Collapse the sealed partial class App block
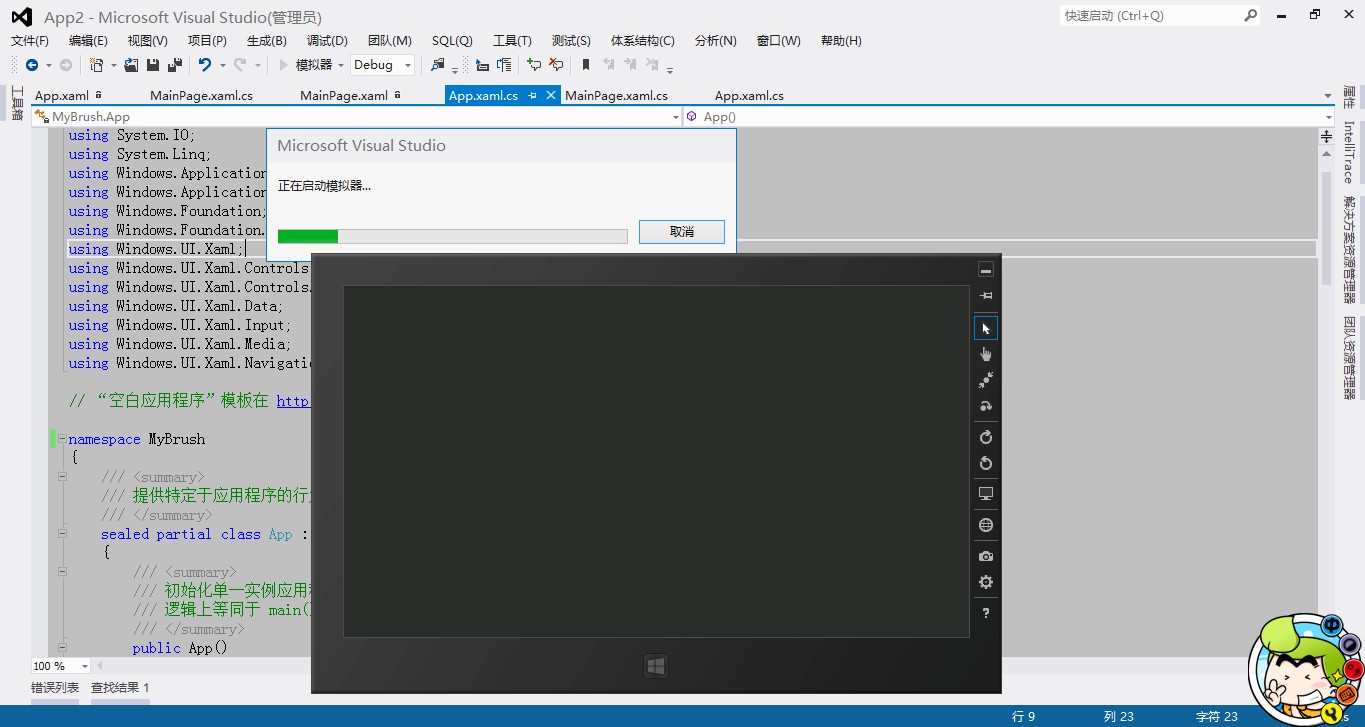Screen dimensions: 1365x727 point(62,534)
